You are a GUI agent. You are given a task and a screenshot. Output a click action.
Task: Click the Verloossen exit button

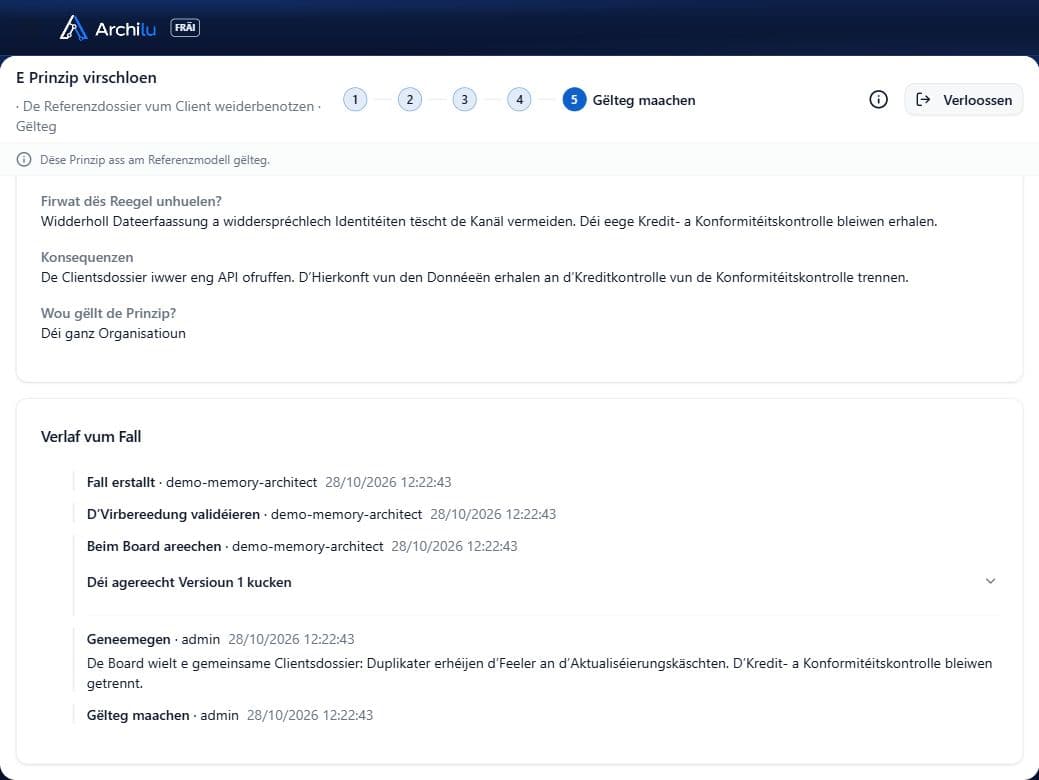click(x=963, y=100)
